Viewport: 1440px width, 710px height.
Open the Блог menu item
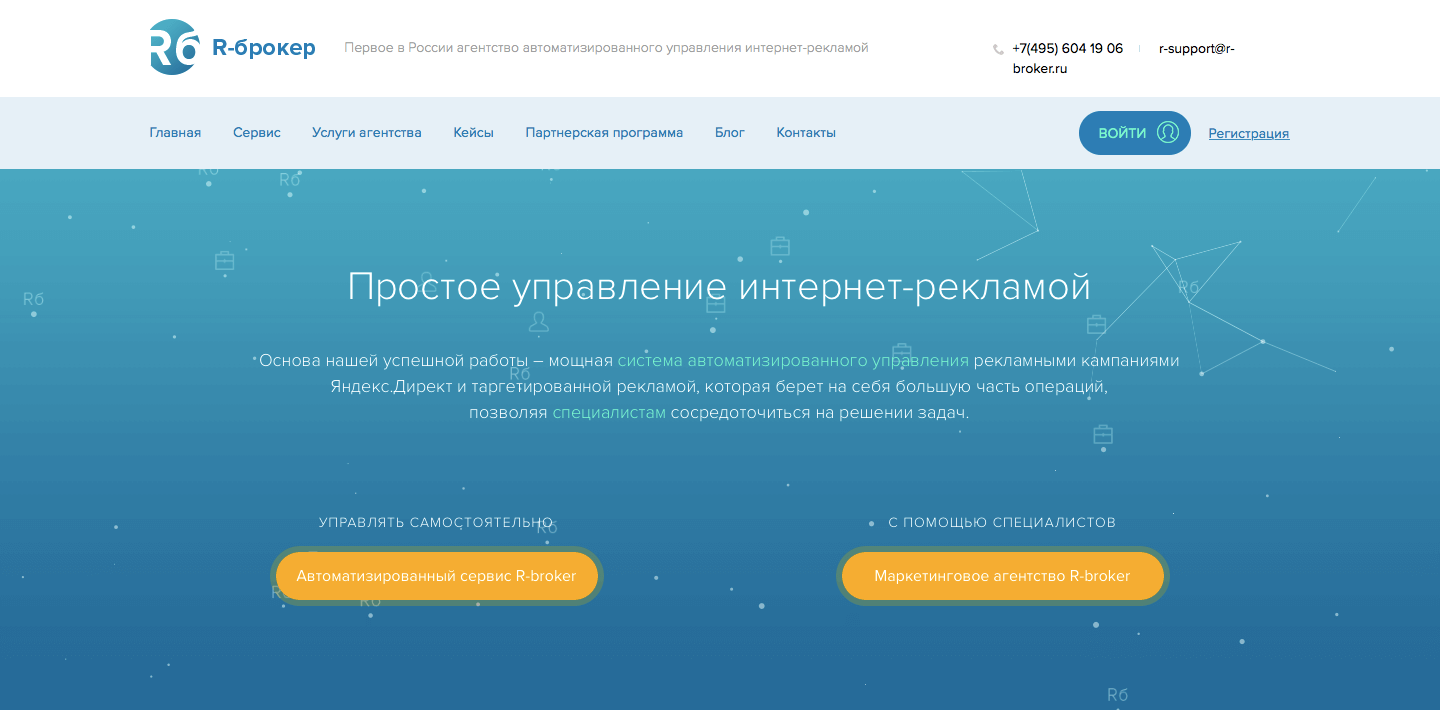click(730, 133)
